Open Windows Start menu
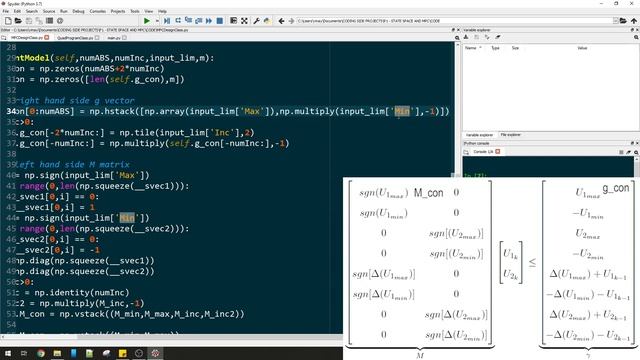Viewport: 640px width, 360px height. point(8,353)
